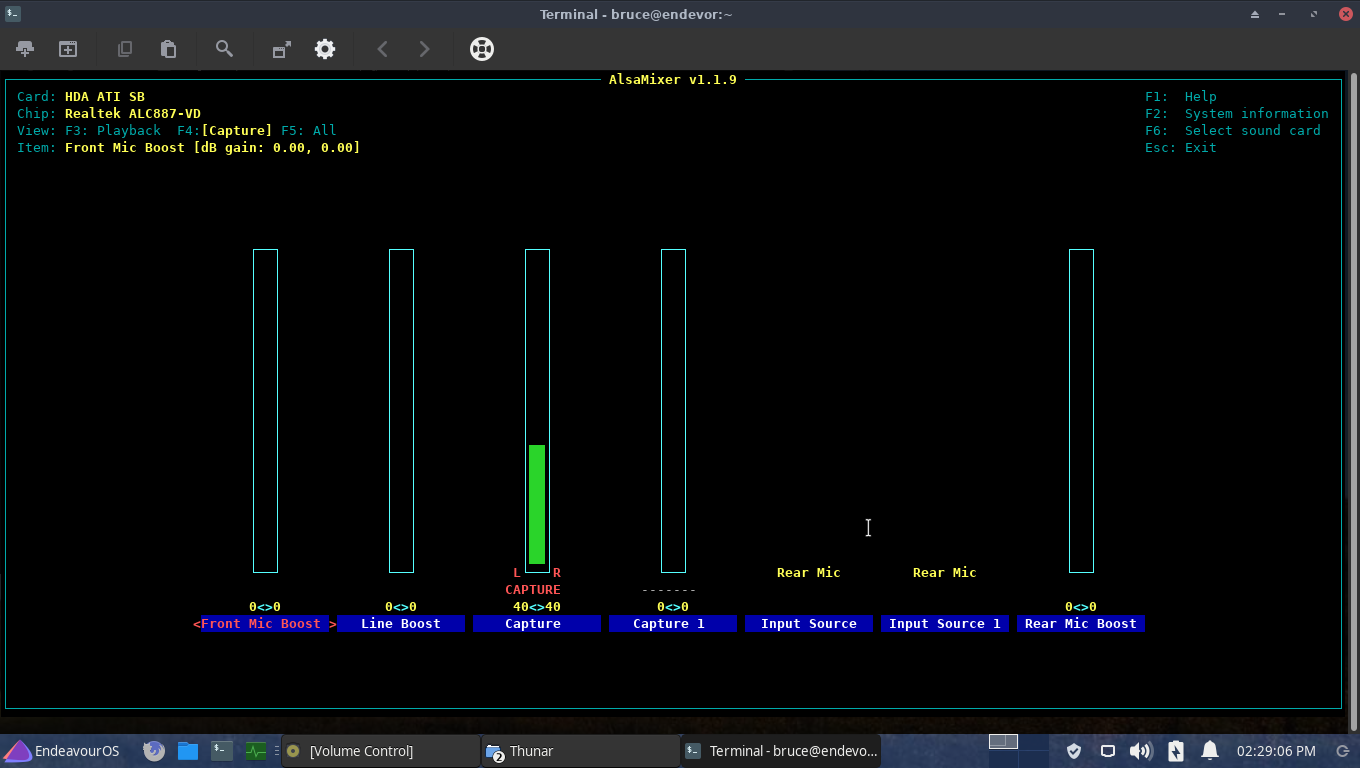The width and height of the screenshot is (1360, 768).
Task: Click the 40<>40 capture level text
Action: 537,606
